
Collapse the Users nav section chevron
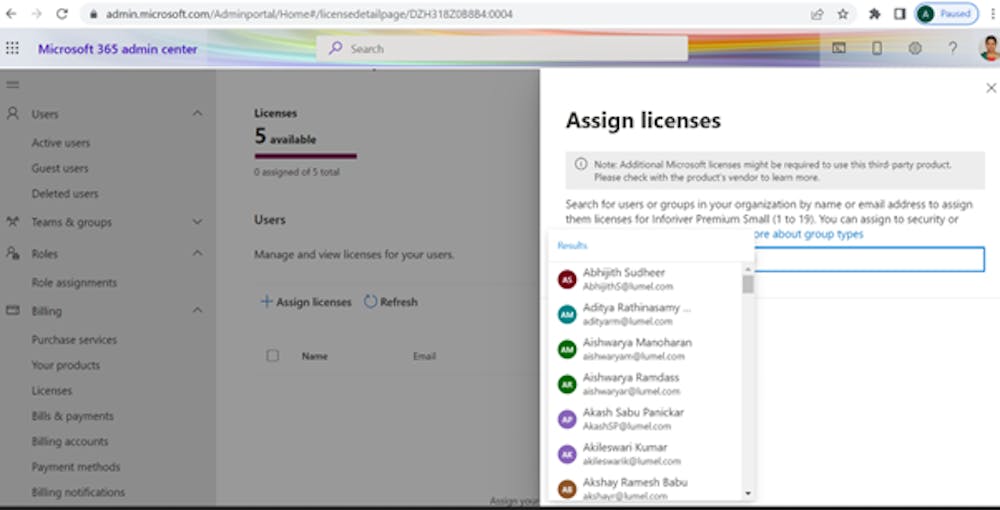(x=197, y=113)
